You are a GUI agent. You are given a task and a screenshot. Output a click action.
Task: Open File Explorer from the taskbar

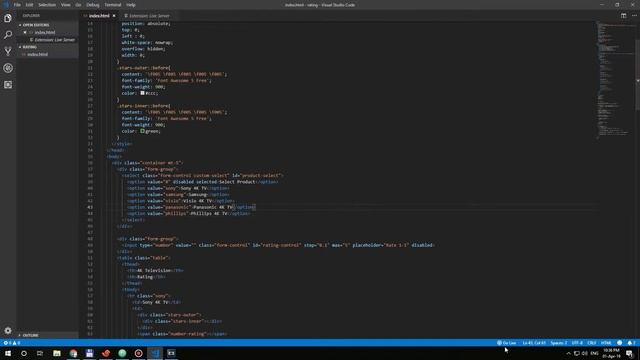(x=57, y=353)
